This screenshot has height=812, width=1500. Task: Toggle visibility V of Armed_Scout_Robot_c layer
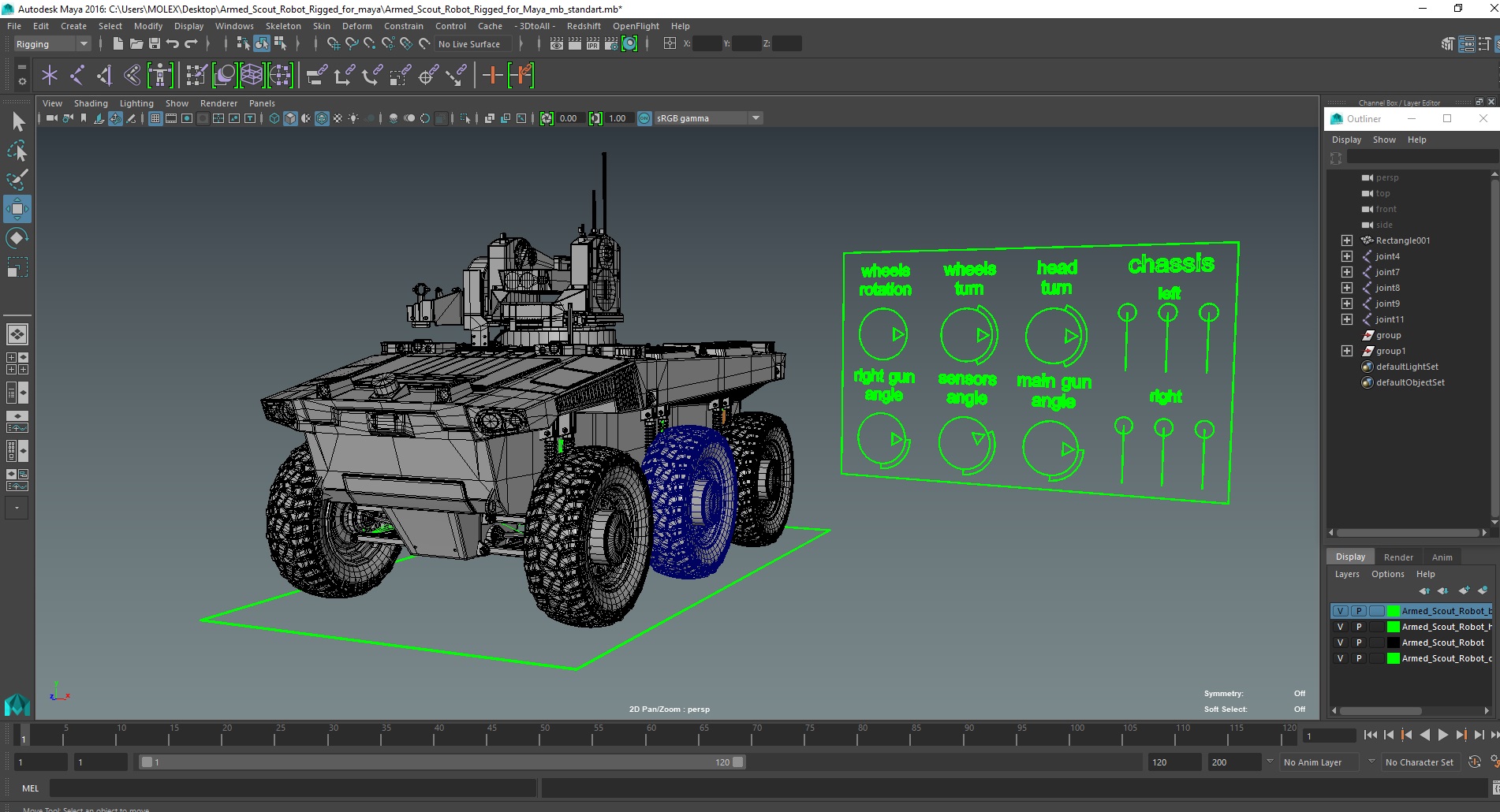(x=1340, y=658)
